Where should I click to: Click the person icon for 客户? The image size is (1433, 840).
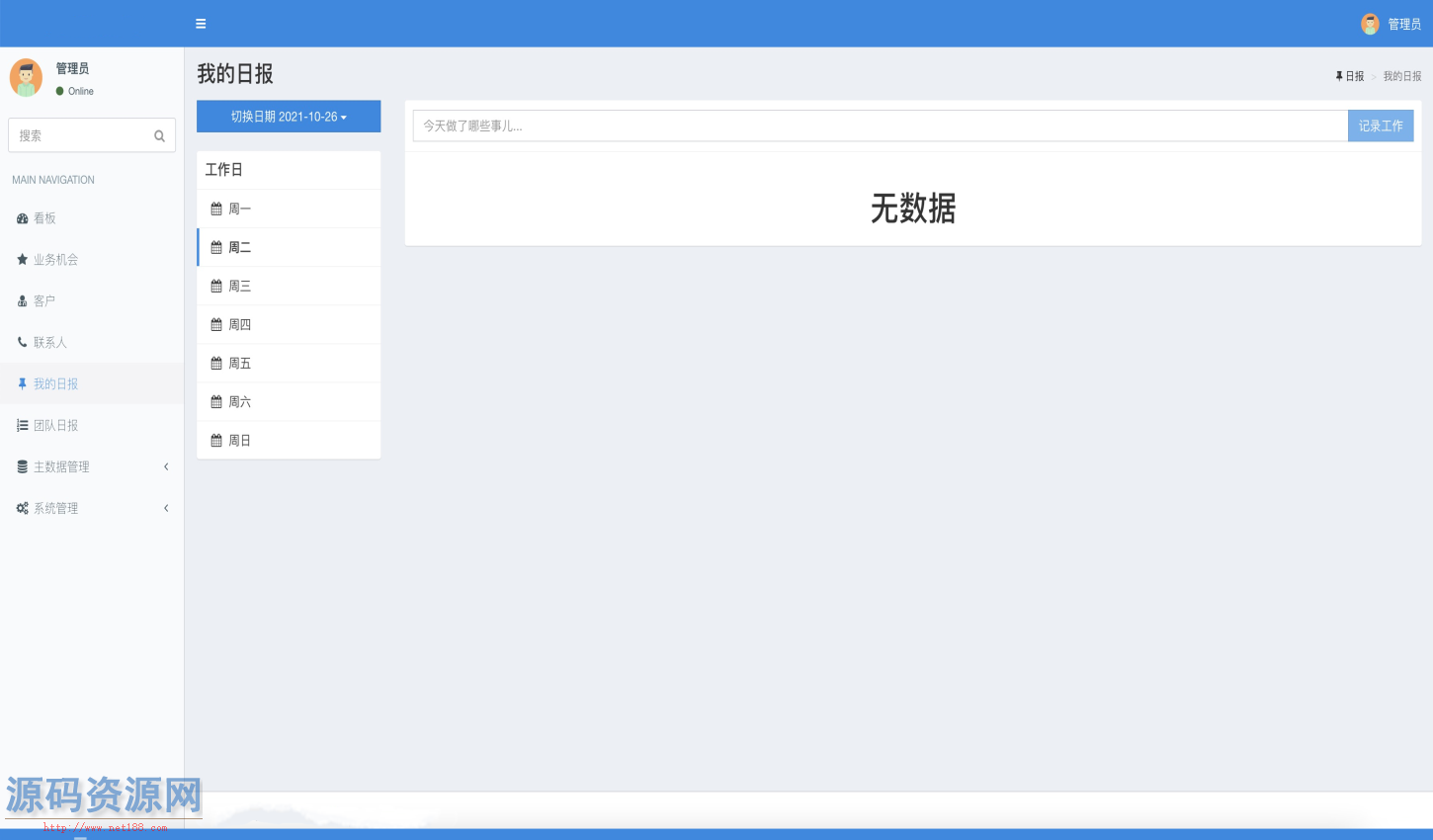pos(22,301)
